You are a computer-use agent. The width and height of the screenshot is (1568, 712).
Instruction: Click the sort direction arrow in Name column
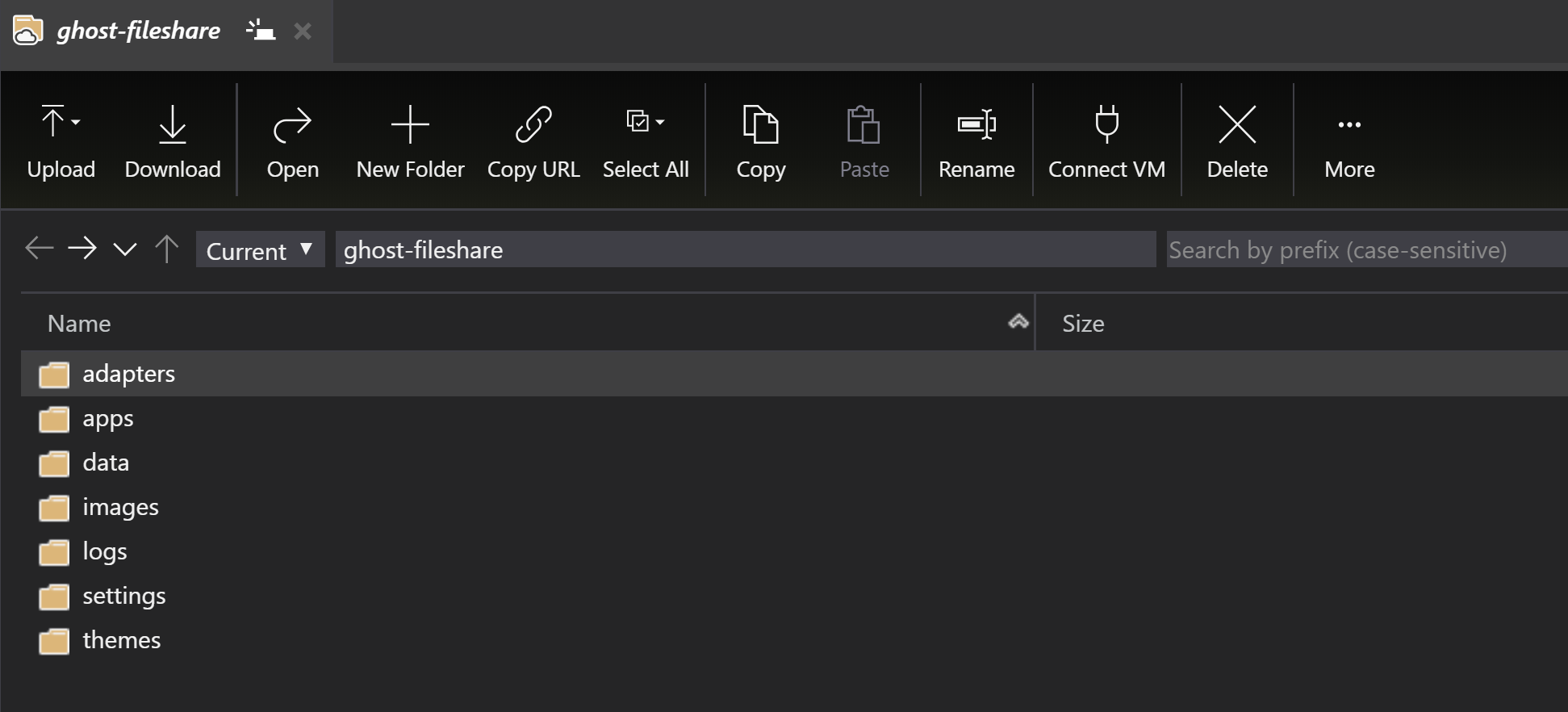click(1018, 322)
